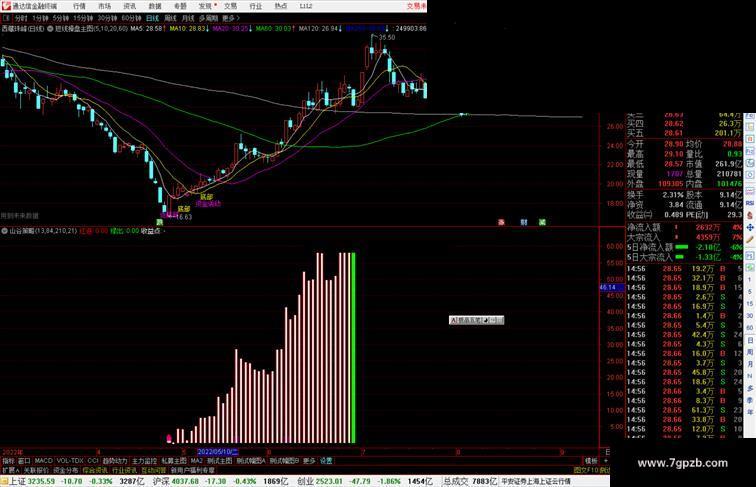The width and height of the screenshot is (756, 487).
Task: Click 年 in right sidebar
Action: pos(750,412)
